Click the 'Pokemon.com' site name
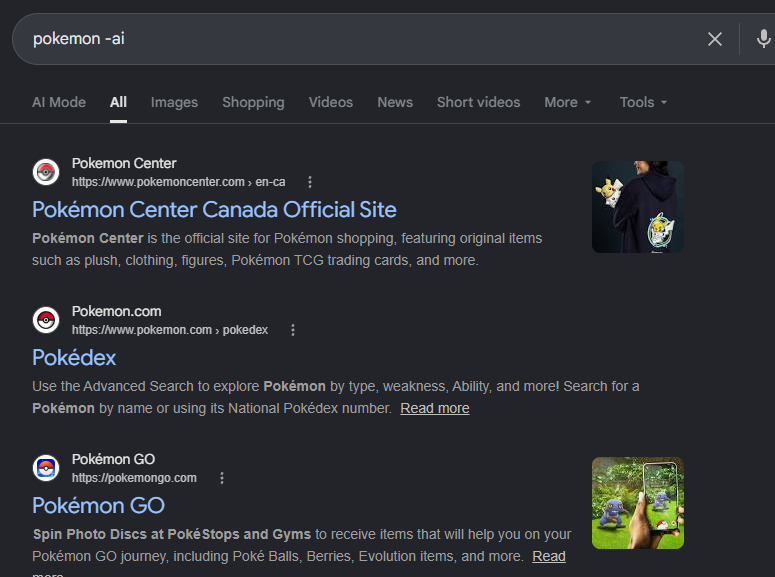 117,311
